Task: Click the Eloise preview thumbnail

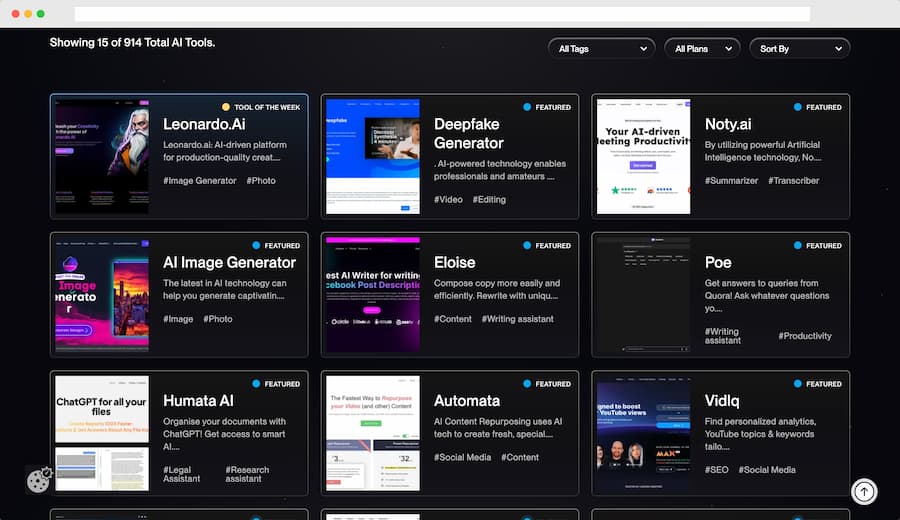Action: [x=373, y=294]
